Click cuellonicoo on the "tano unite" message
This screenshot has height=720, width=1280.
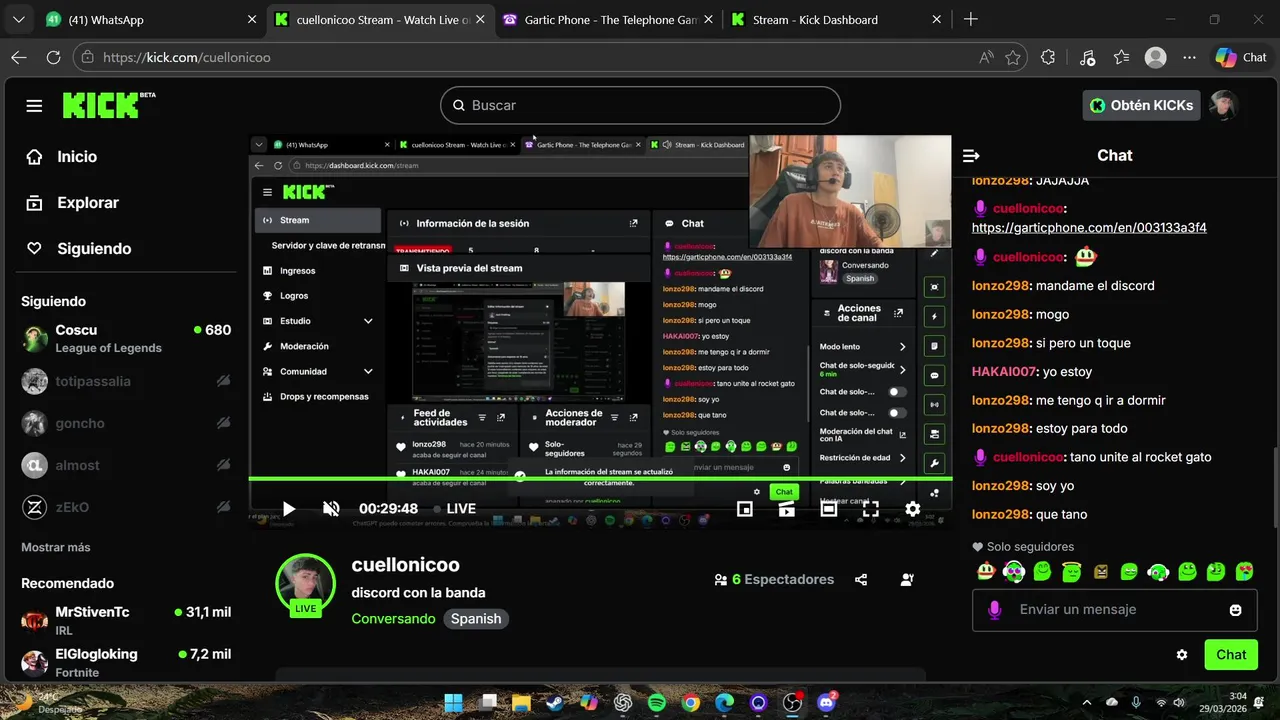(1028, 457)
